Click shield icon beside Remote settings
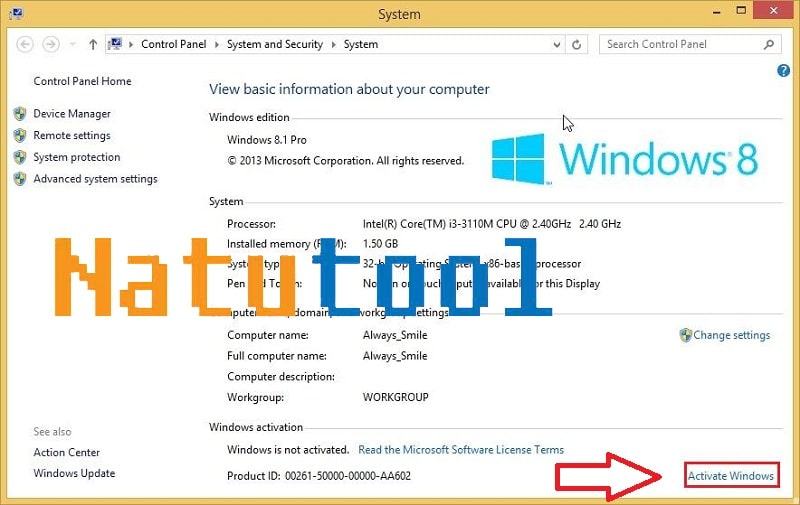This screenshot has height=505, width=800. pyautogui.click(x=20, y=135)
